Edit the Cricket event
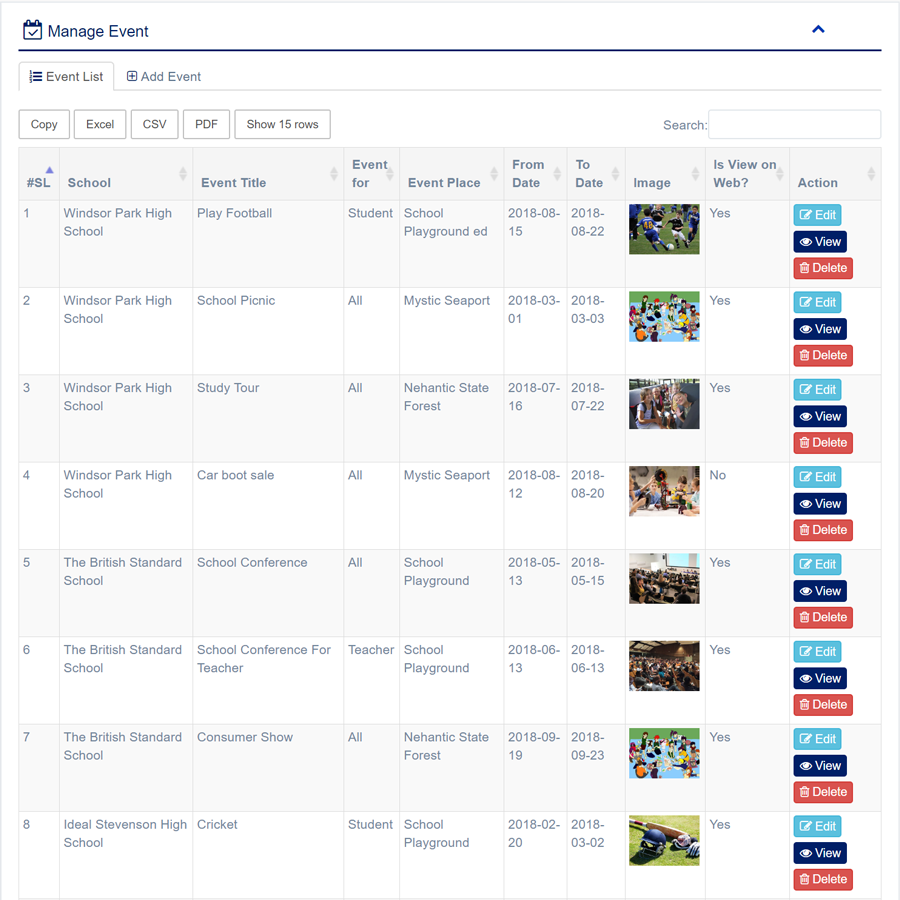900x900 pixels. 817,826
